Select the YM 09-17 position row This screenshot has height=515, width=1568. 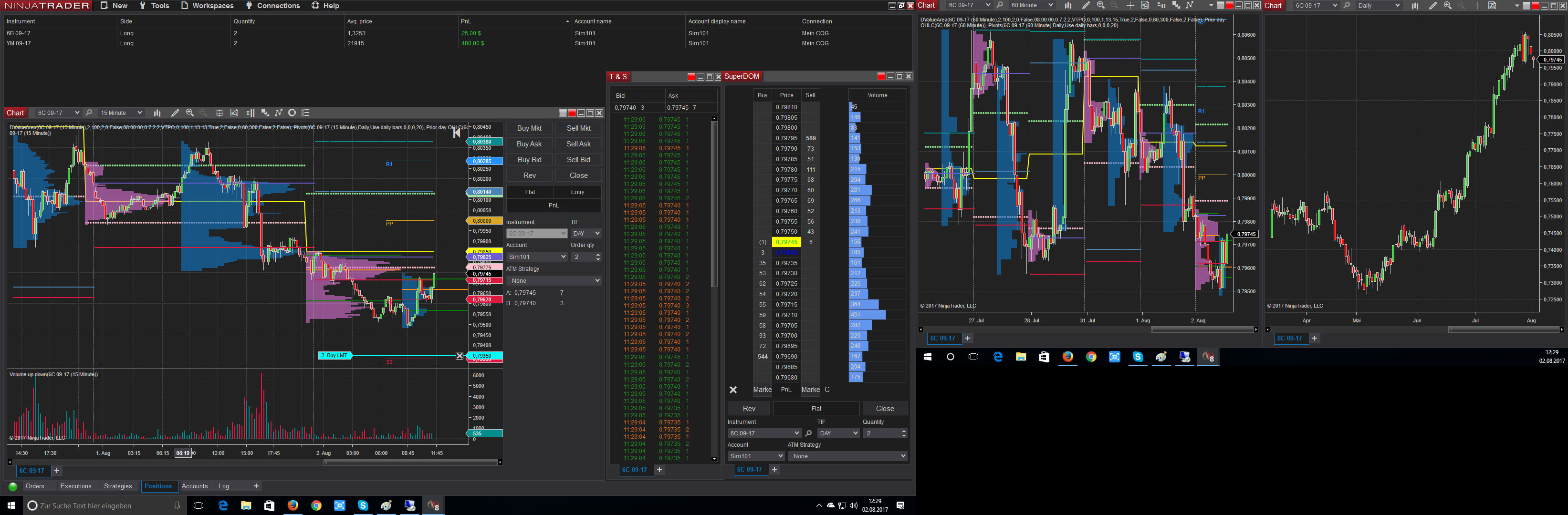tap(457, 44)
